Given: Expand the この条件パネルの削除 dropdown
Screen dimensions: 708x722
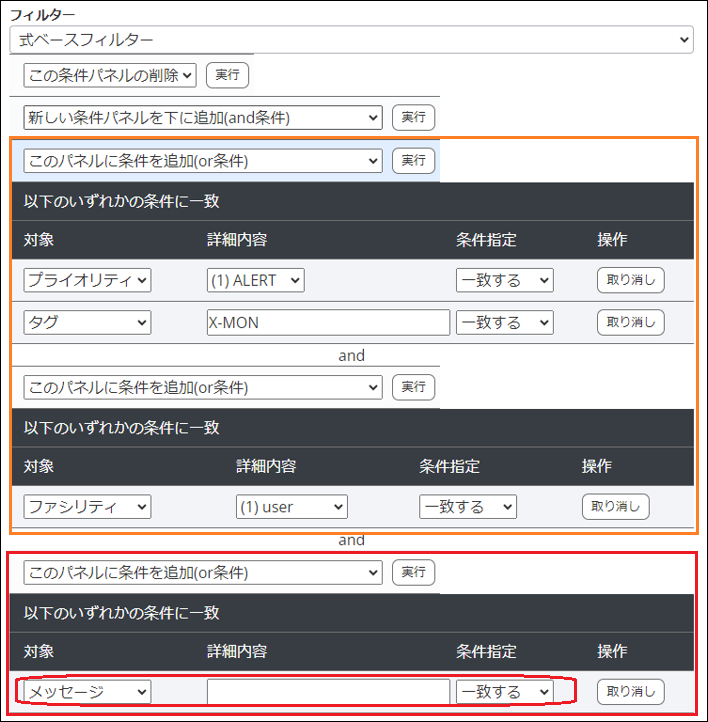Looking at the screenshot, I should [x=110, y=75].
